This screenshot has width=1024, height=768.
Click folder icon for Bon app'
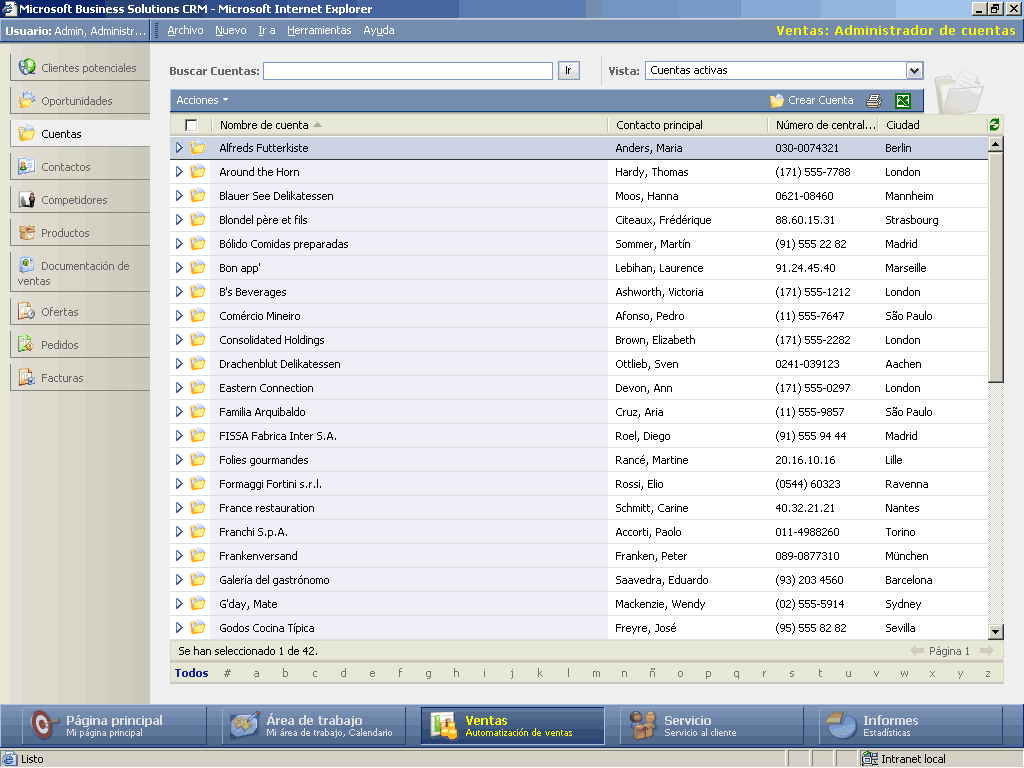tap(197, 268)
